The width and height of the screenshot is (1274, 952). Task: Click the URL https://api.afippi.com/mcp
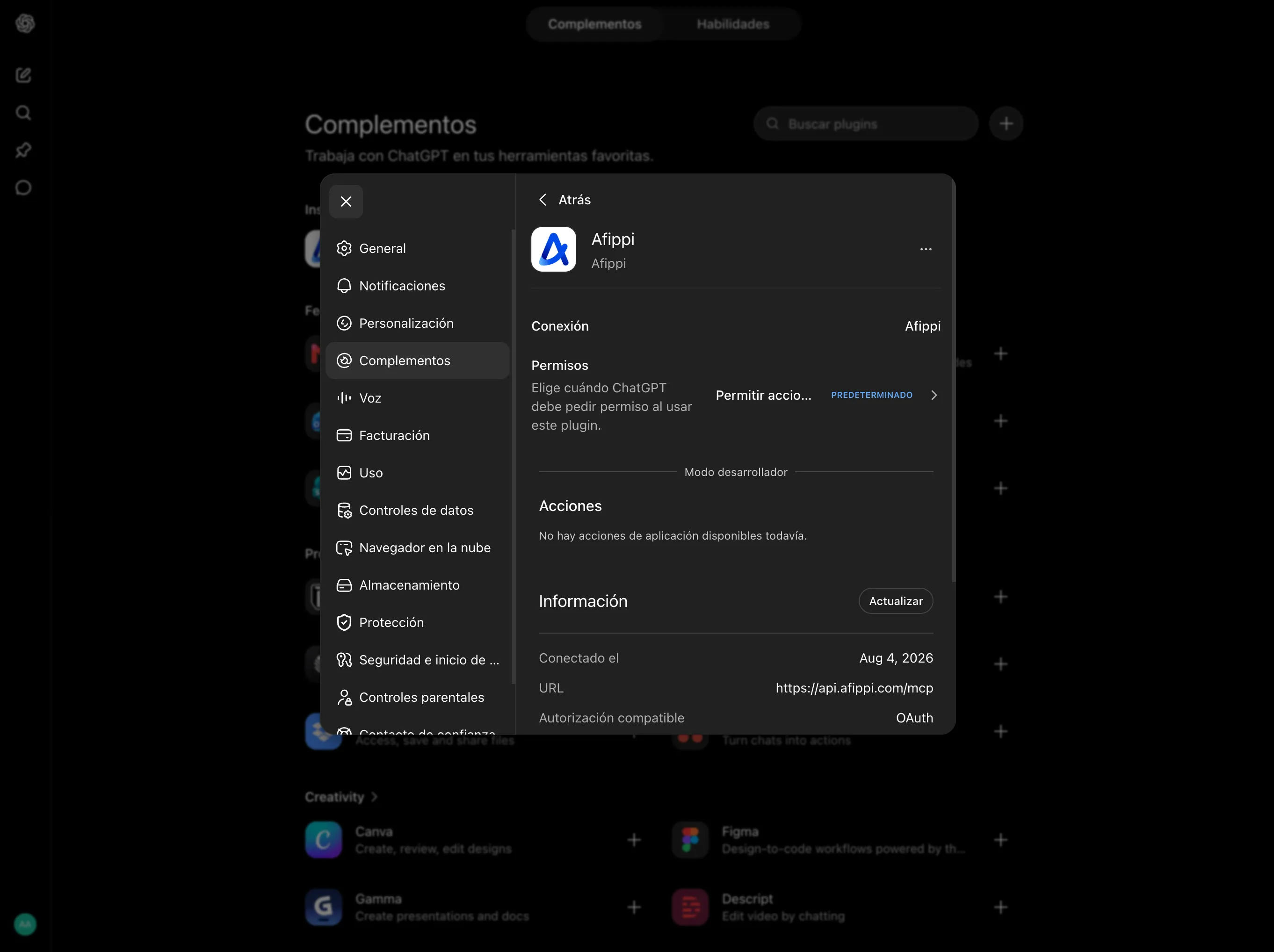pos(854,688)
